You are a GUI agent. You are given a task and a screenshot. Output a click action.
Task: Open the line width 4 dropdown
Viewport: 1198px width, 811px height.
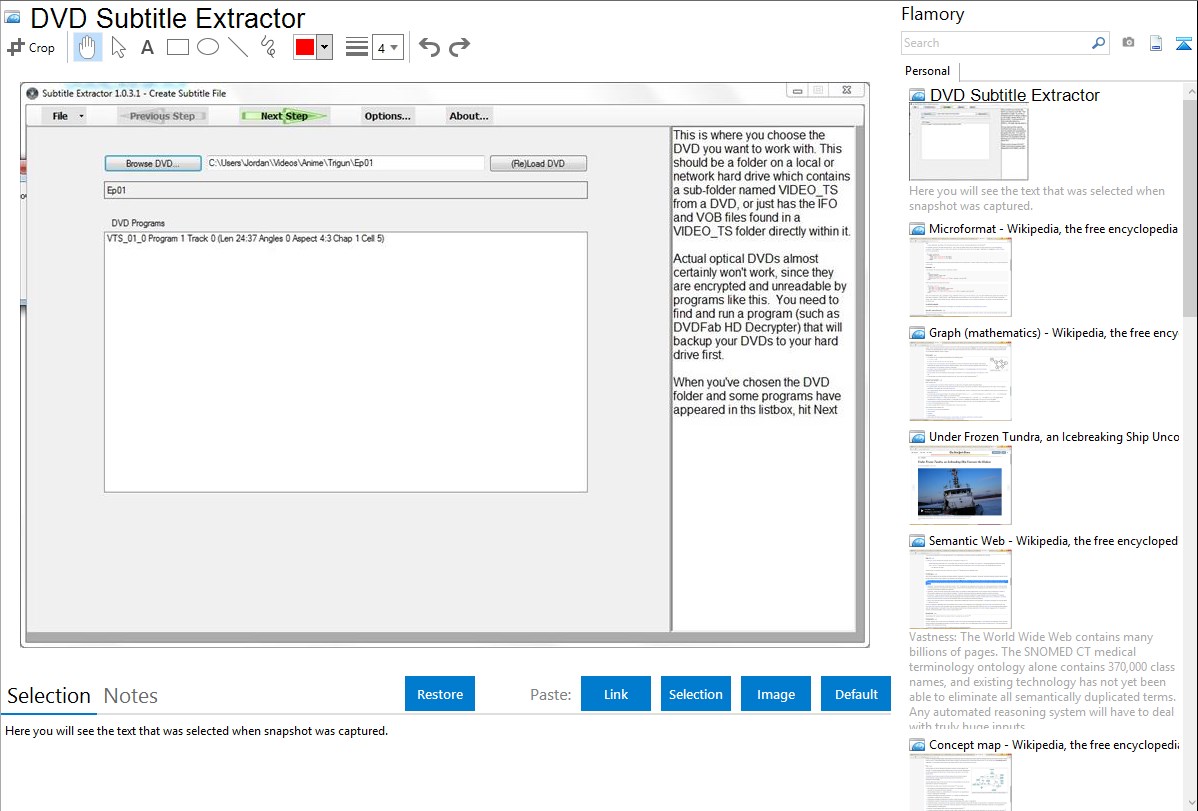coord(388,47)
